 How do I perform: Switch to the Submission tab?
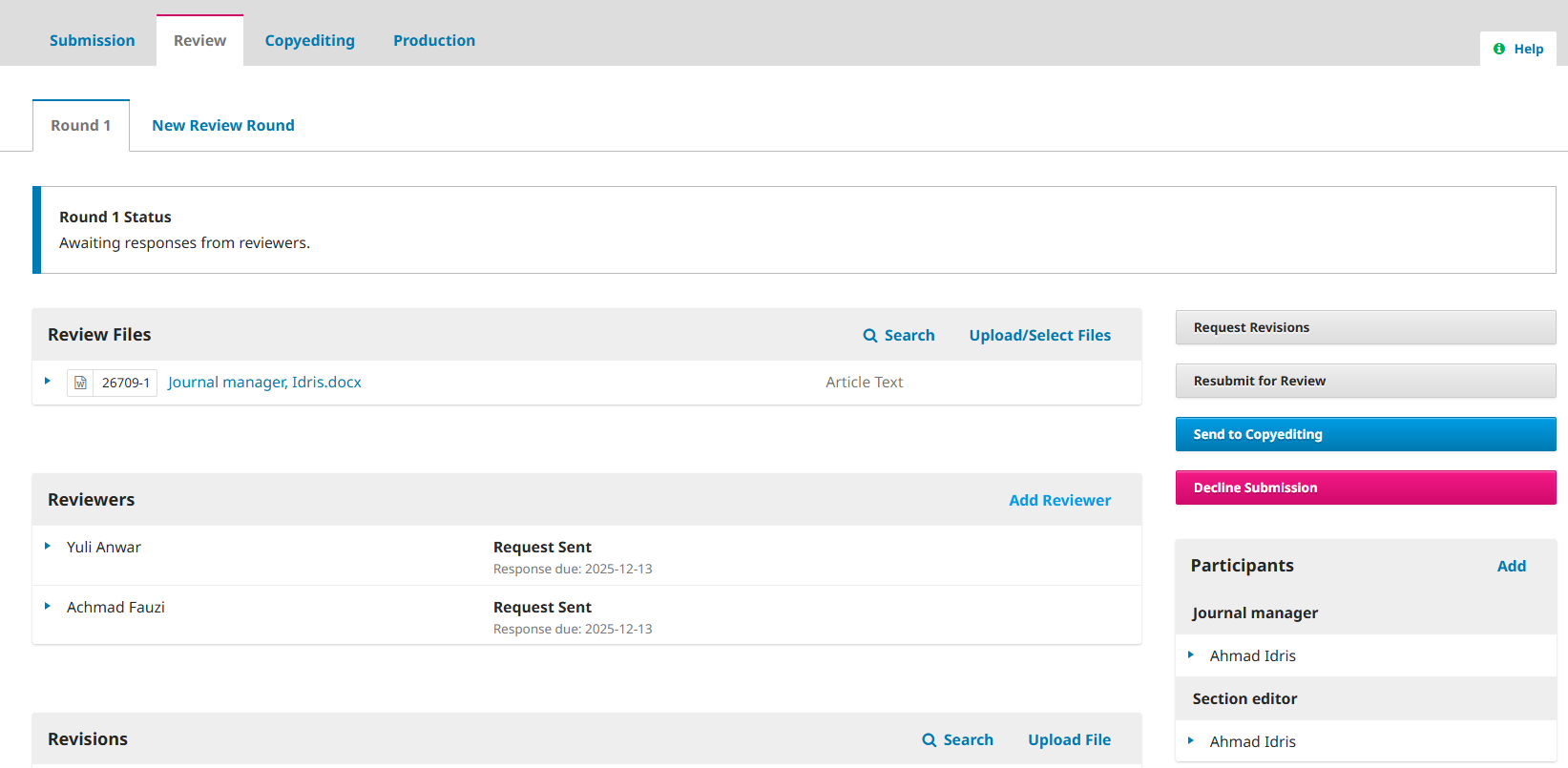tap(92, 40)
